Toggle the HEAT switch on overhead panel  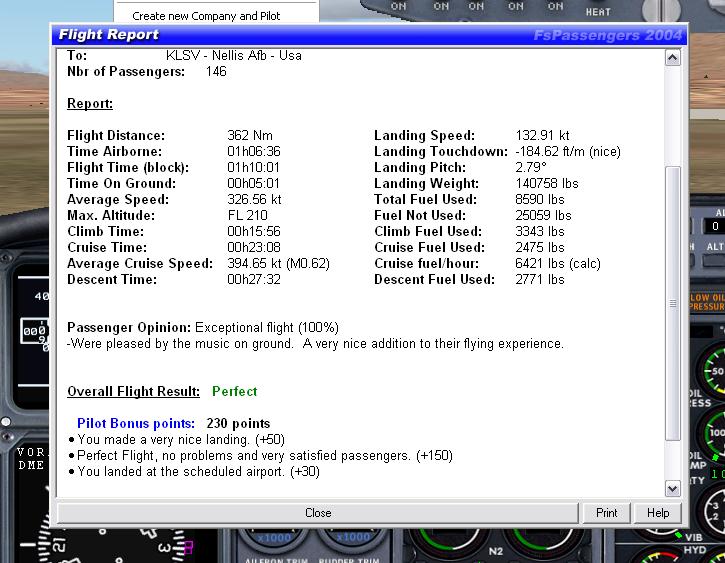pos(598,10)
